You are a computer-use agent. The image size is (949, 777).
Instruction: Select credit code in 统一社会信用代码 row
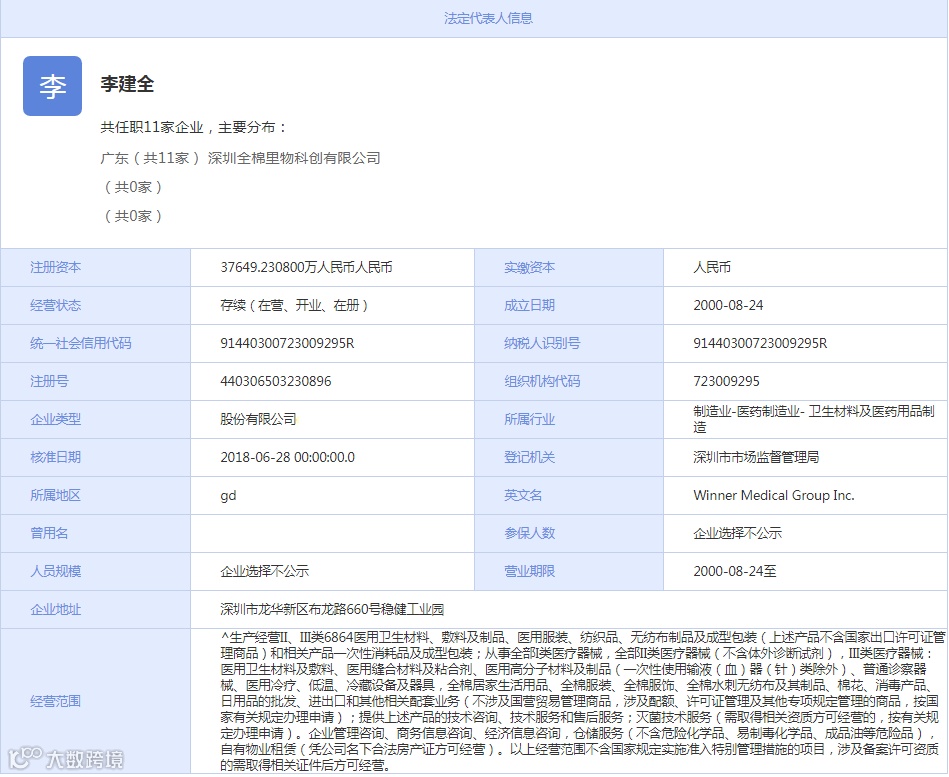[x=287, y=344]
